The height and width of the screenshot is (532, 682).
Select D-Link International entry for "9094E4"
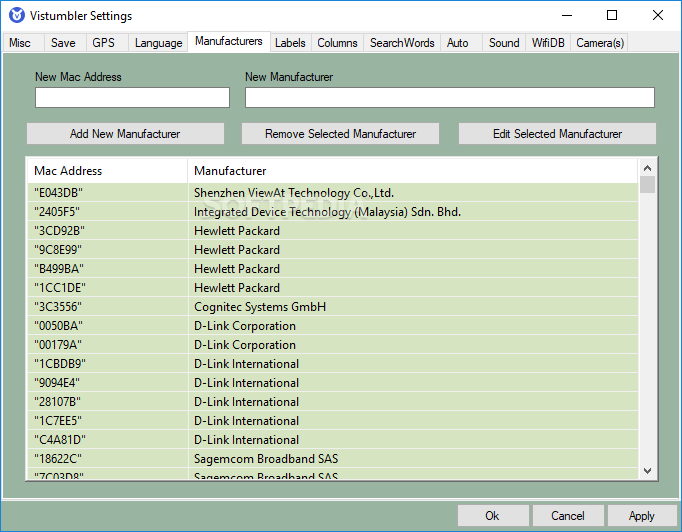pyautogui.click(x=246, y=383)
